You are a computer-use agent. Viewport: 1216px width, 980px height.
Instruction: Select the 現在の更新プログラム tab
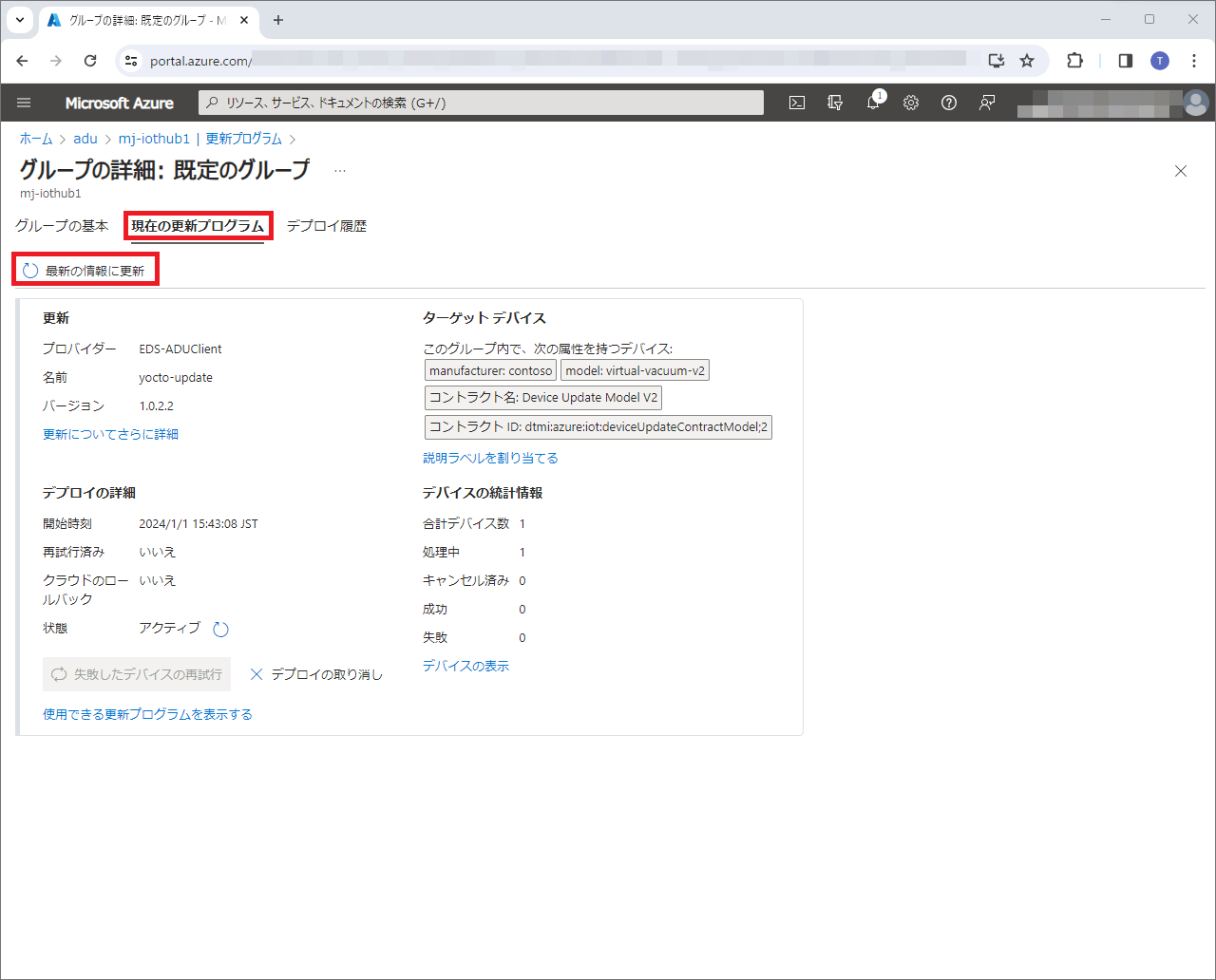198,226
